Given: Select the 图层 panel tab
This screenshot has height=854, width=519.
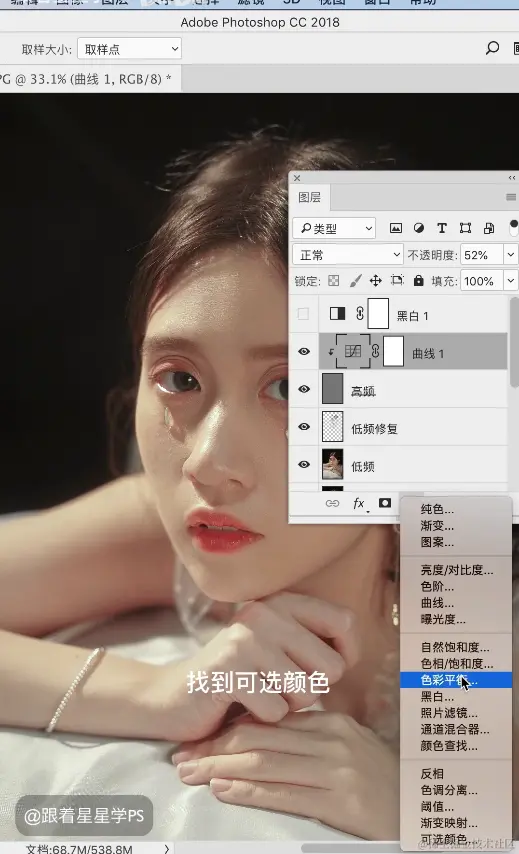Looking at the screenshot, I should [310, 197].
